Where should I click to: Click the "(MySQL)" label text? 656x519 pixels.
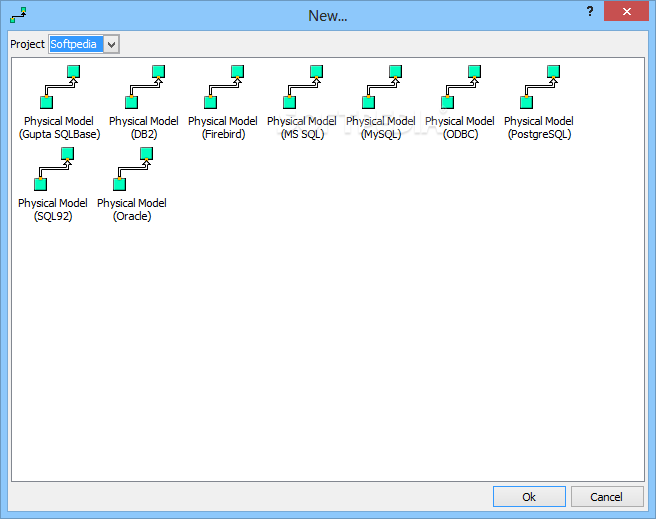(x=381, y=134)
